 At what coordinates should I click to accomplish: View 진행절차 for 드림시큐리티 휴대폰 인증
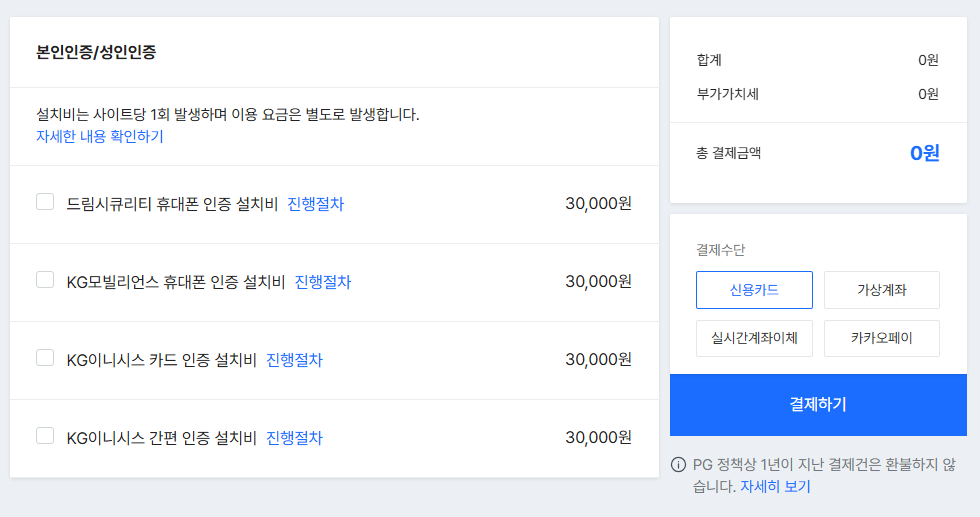pyautogui.click(x=315, y=204)
